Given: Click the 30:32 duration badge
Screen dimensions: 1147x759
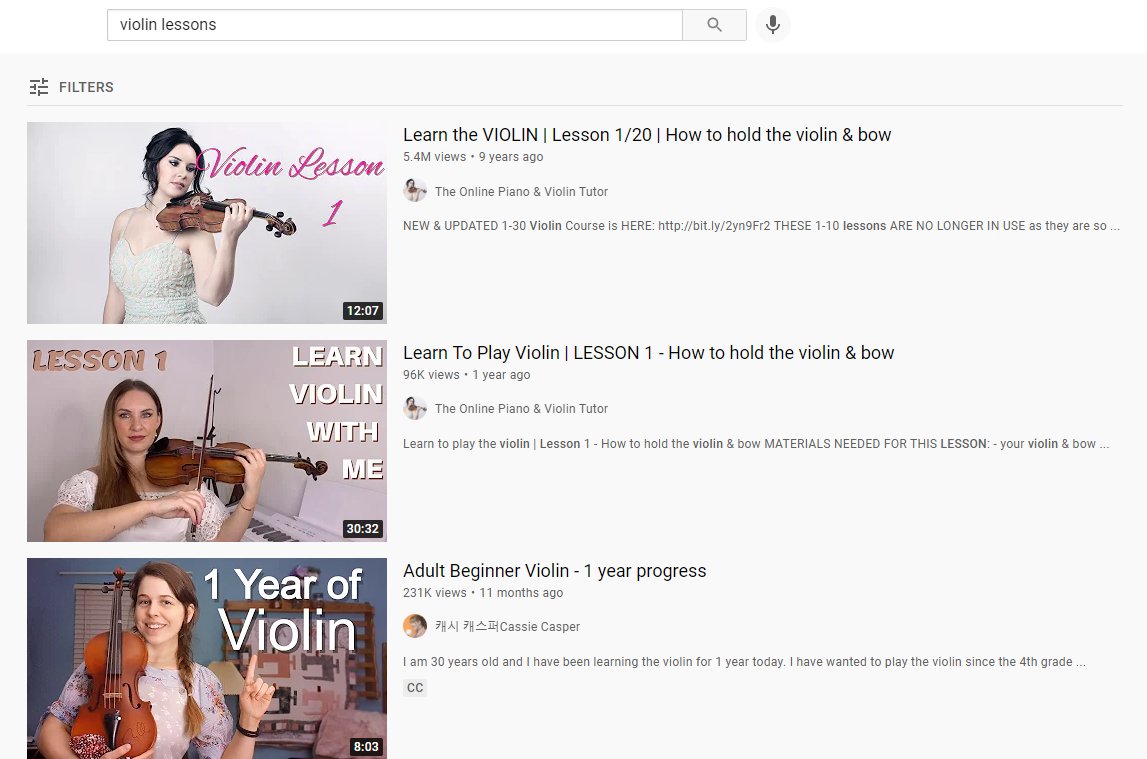Looking at the screenshot, I should click(362, 529).
